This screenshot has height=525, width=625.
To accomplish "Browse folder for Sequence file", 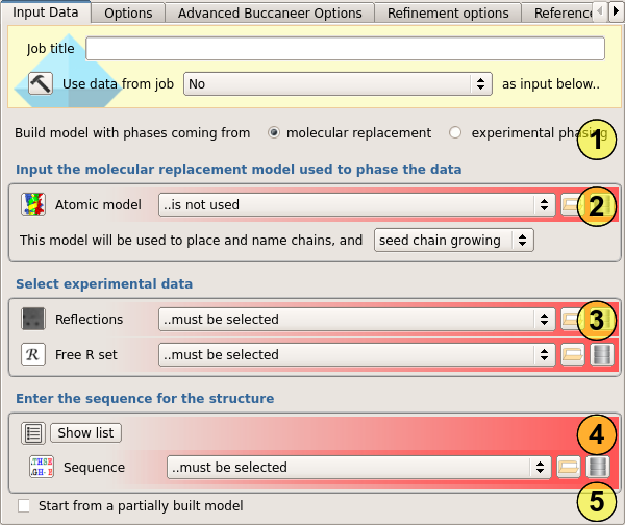I will click(x=567, y=467).
